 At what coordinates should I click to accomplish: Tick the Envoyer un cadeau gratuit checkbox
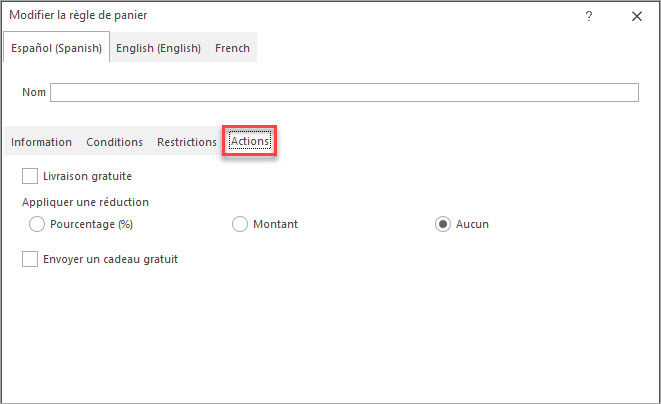click(30, 259)
